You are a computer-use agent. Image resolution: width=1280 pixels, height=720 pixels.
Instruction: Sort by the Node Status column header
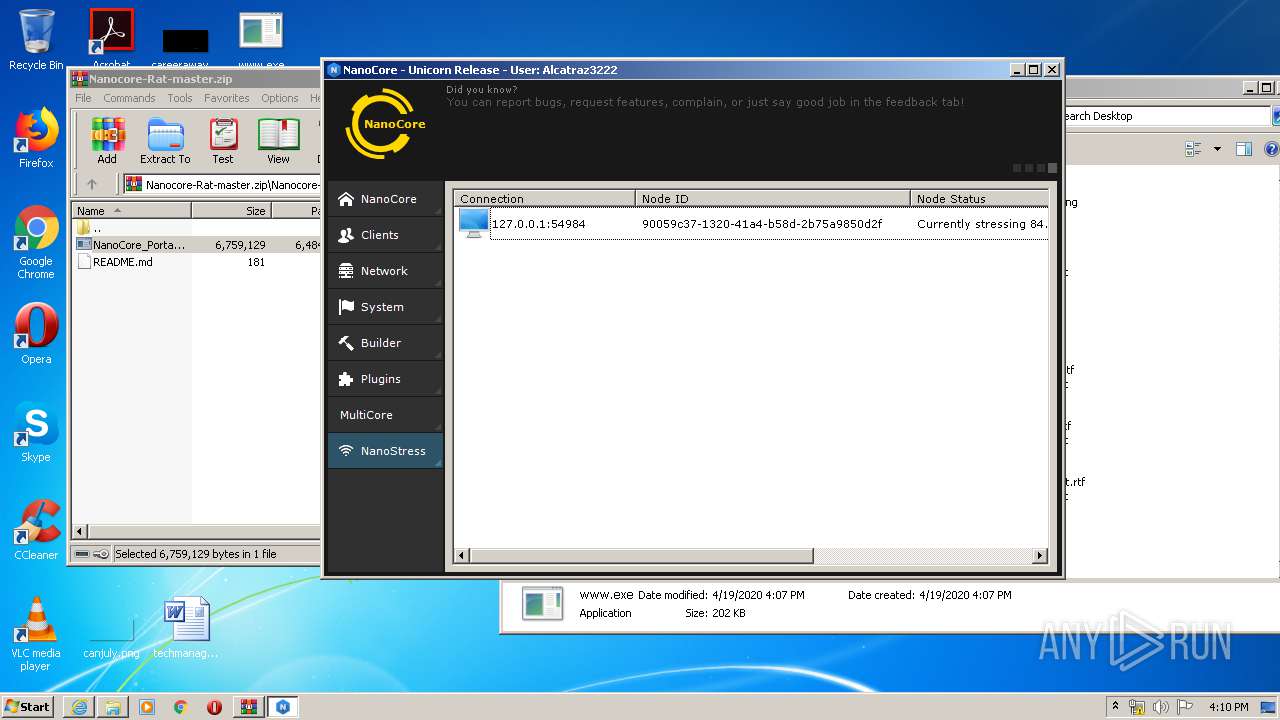click(x=979, y=198)
